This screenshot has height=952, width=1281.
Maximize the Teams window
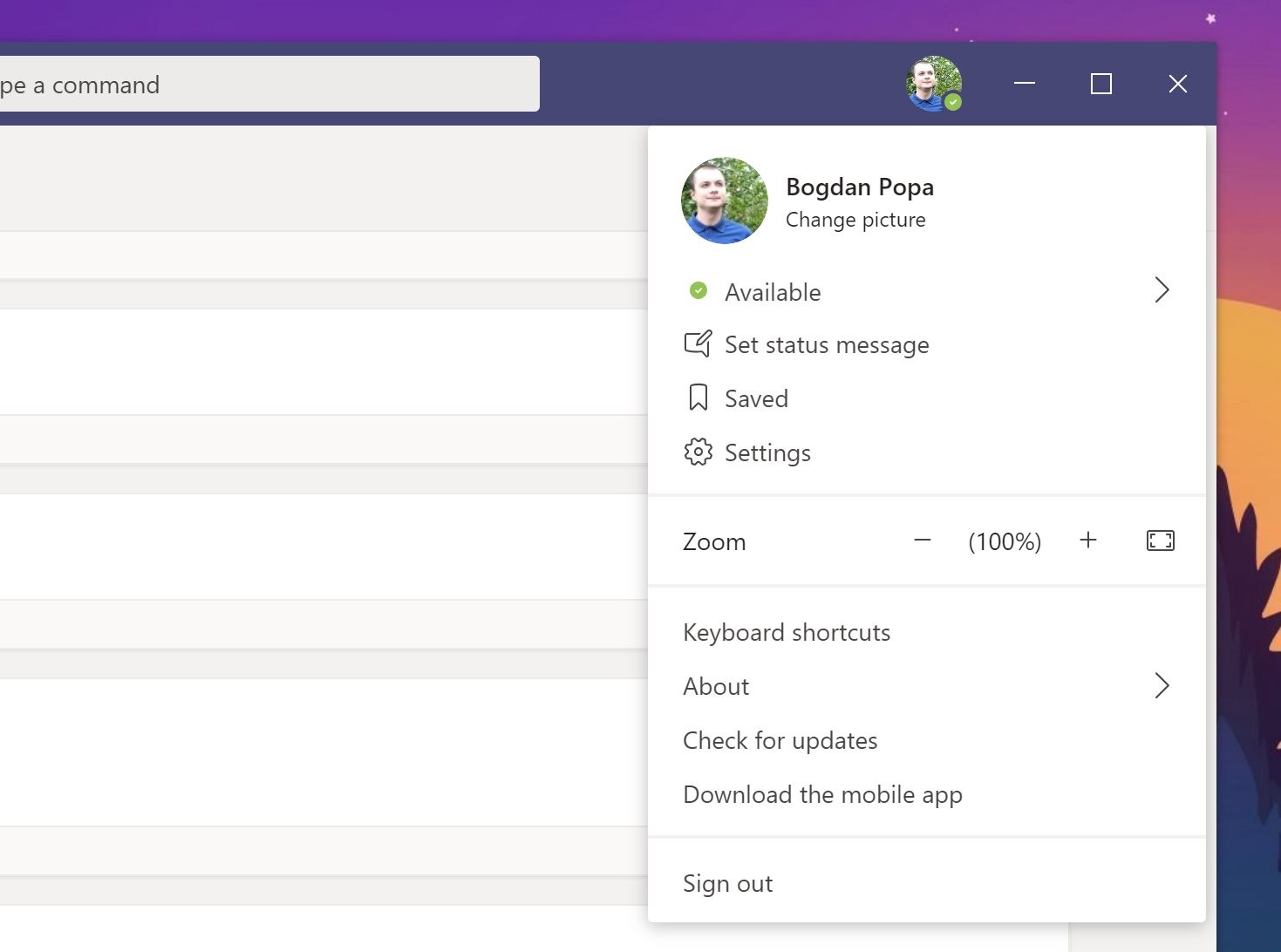pyautogui.click(x=1101, y=84)
